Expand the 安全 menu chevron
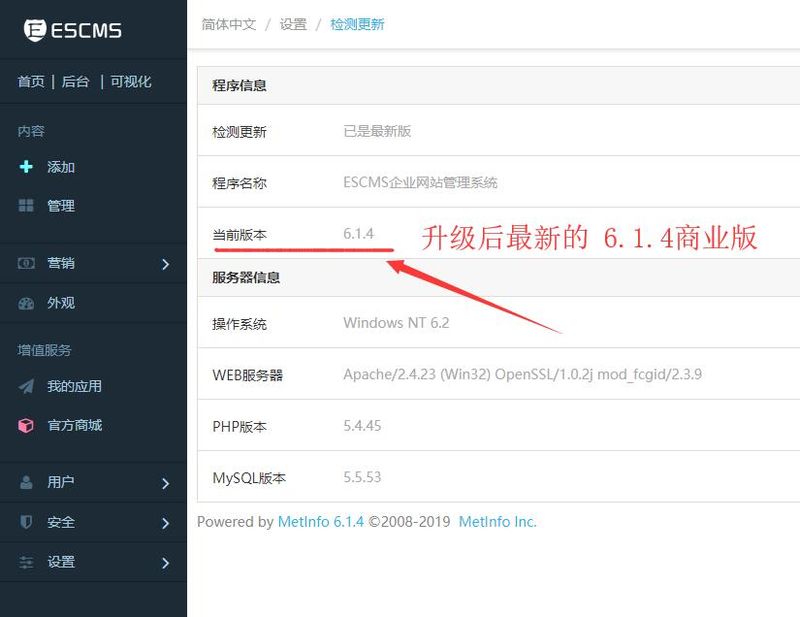The width and height of the screenshot is (800, 617). point(165,523)
